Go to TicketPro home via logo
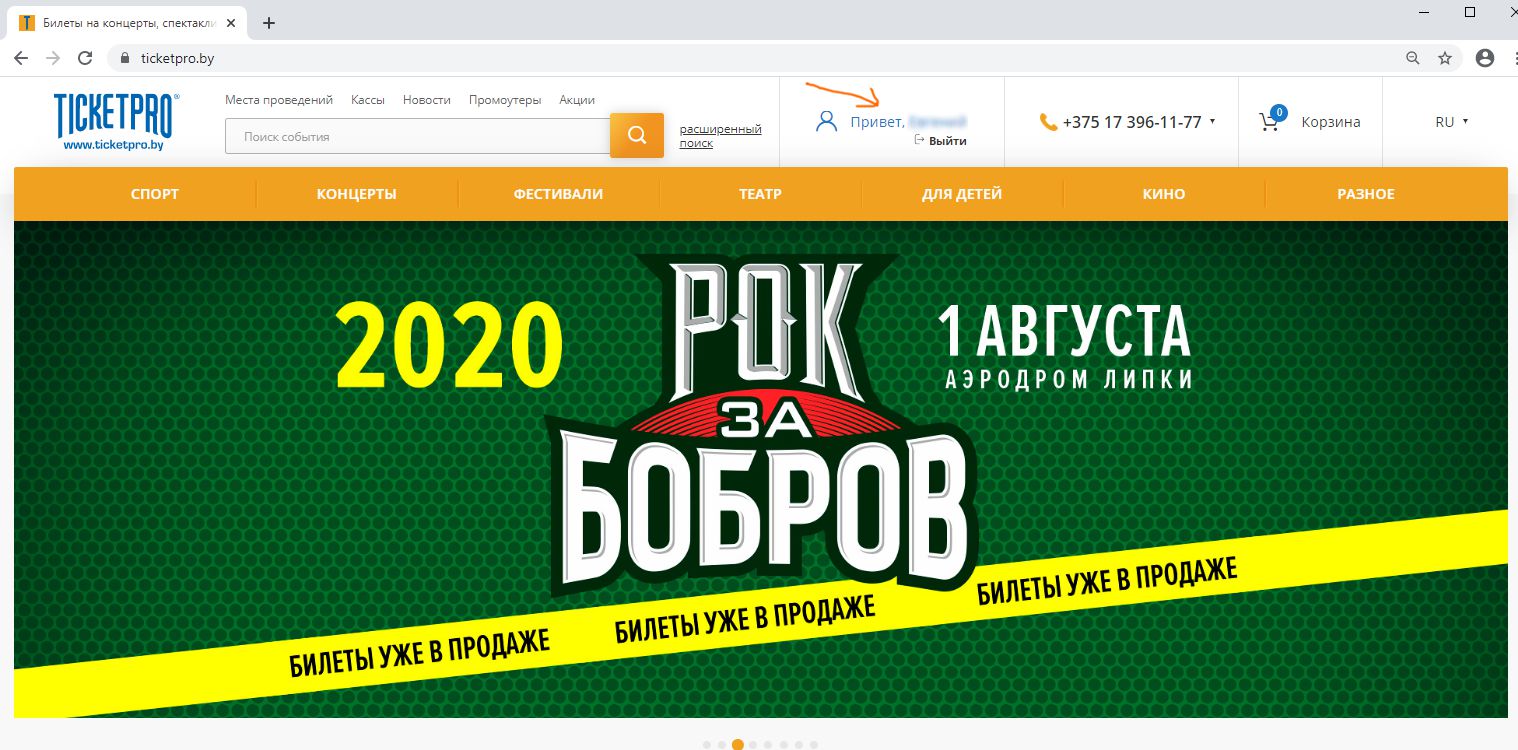Viewport: 1518px width, 750px height. (116, 122)
